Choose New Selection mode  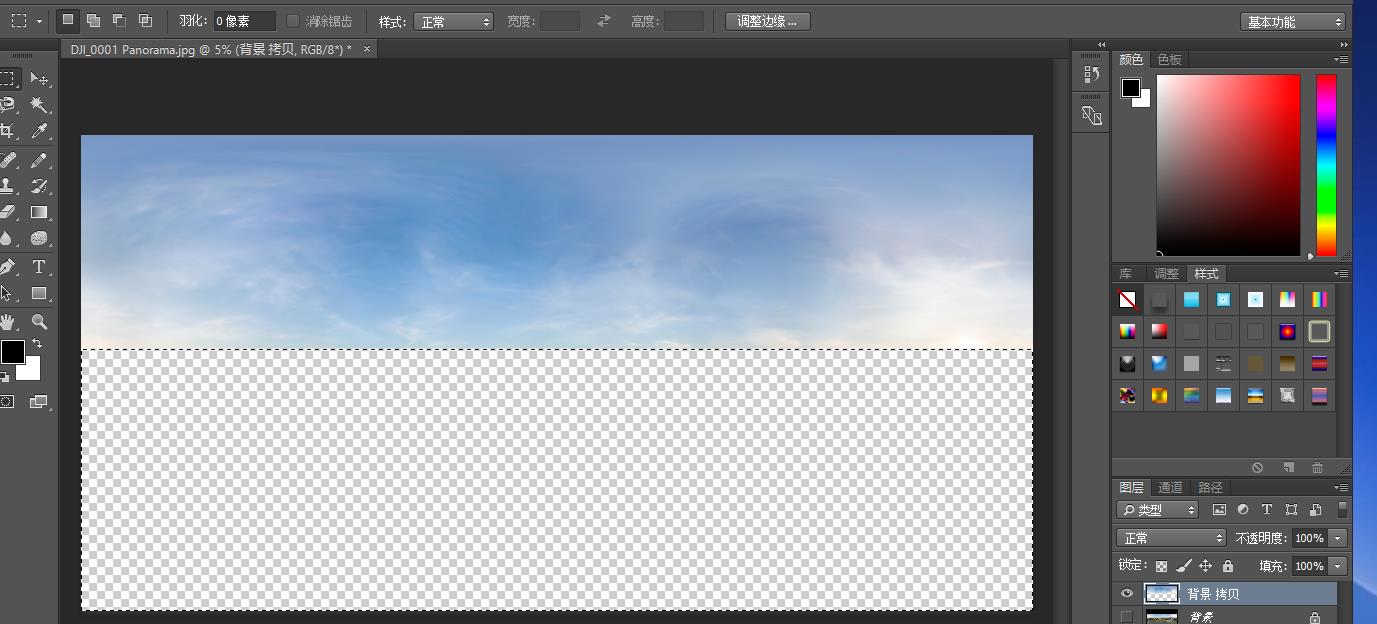click(68, 20)
